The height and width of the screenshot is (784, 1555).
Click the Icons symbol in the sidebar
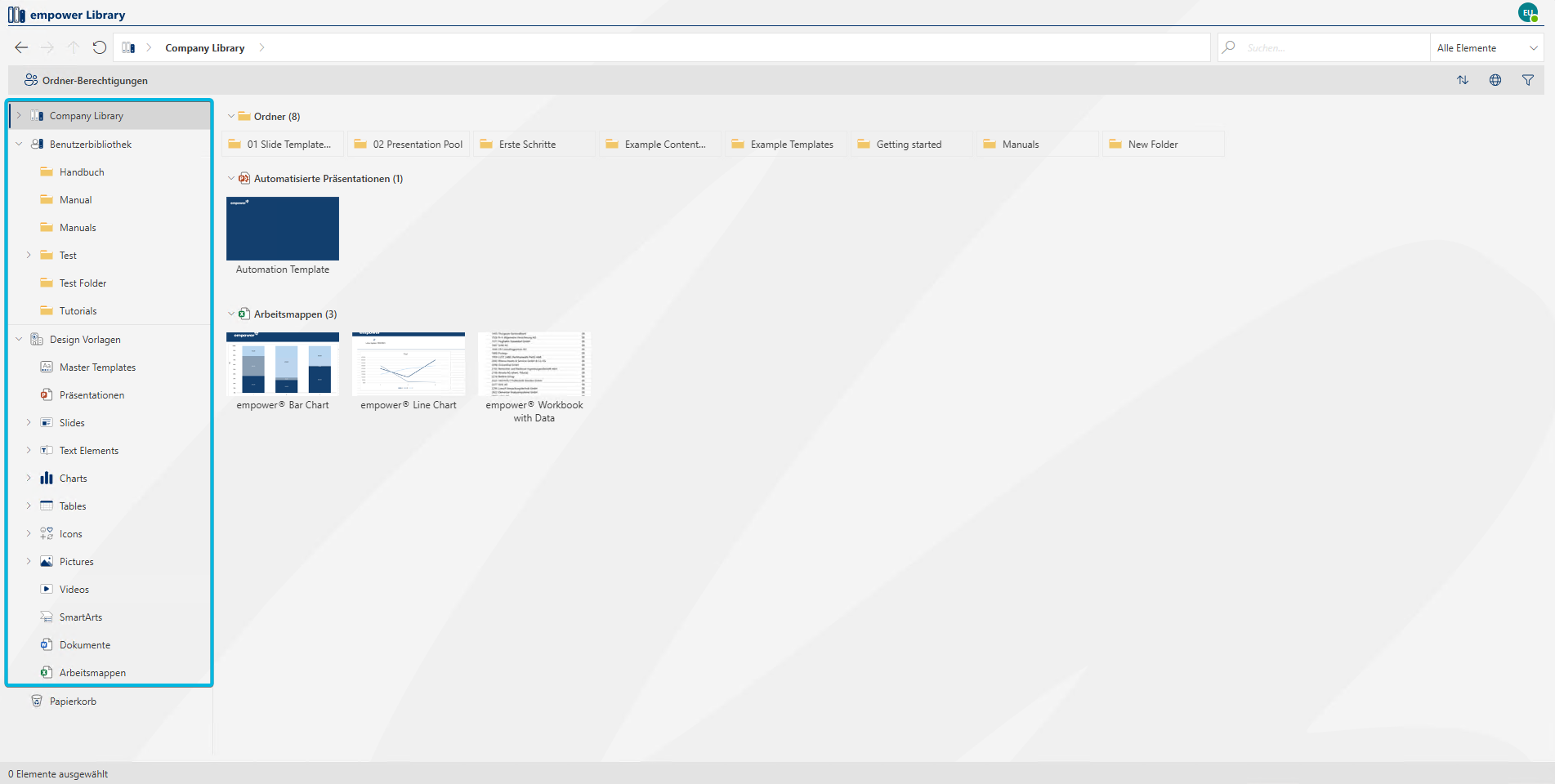47,533
